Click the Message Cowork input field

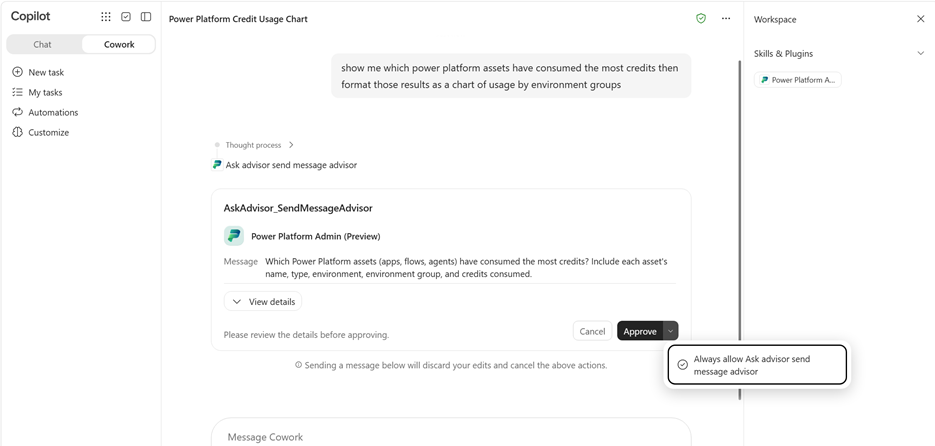451,436
